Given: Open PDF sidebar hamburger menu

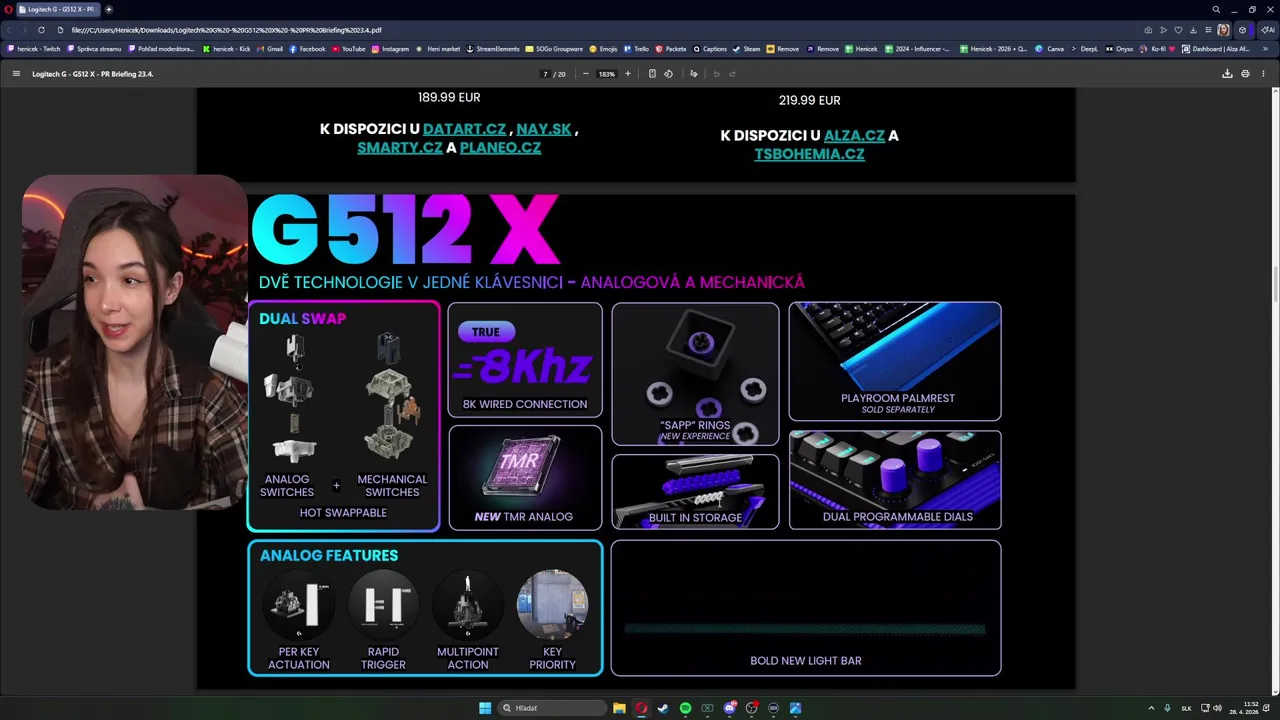Looking at the screenshot, I should [16, 74].
